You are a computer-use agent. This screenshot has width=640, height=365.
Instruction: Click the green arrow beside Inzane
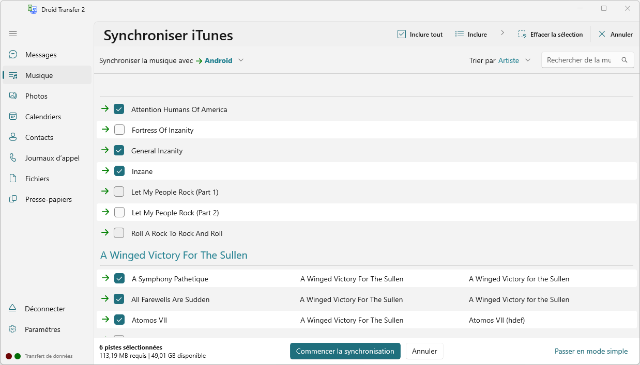[x=105, y=171]
